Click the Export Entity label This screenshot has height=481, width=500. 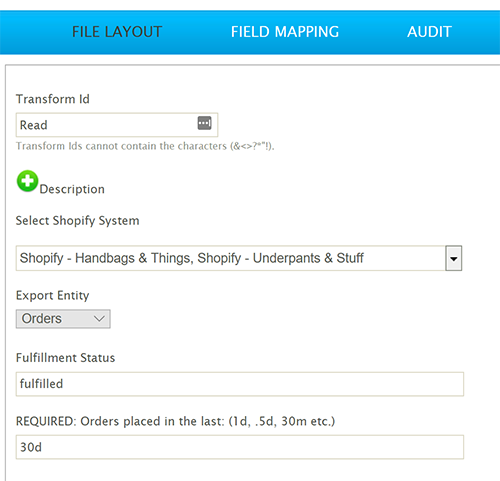(52, 295)
